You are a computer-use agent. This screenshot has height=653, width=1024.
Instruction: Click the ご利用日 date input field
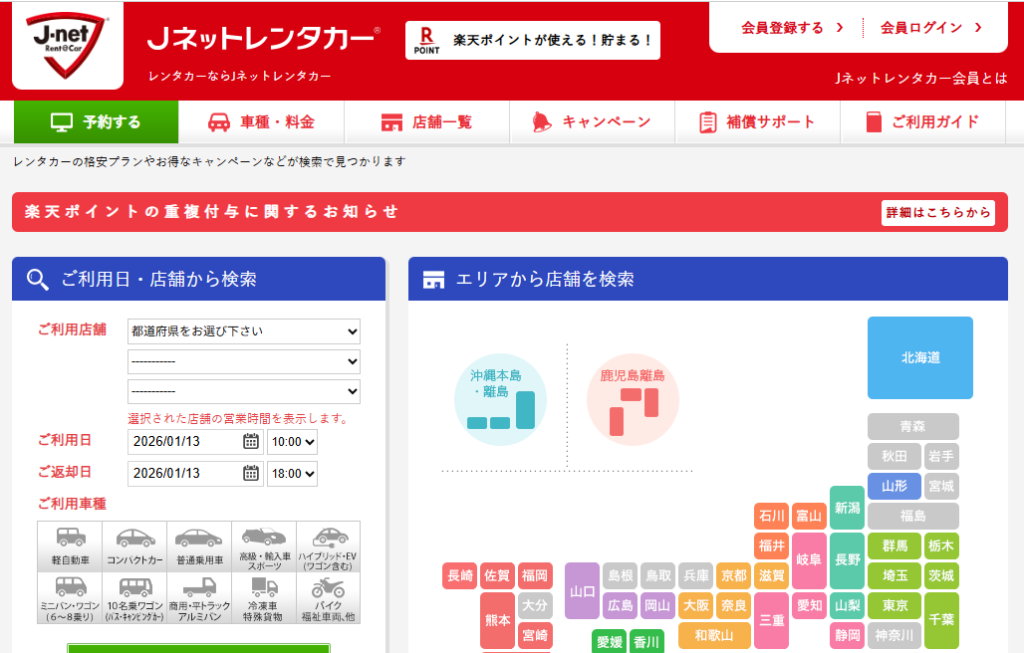(x=184, y=442)
